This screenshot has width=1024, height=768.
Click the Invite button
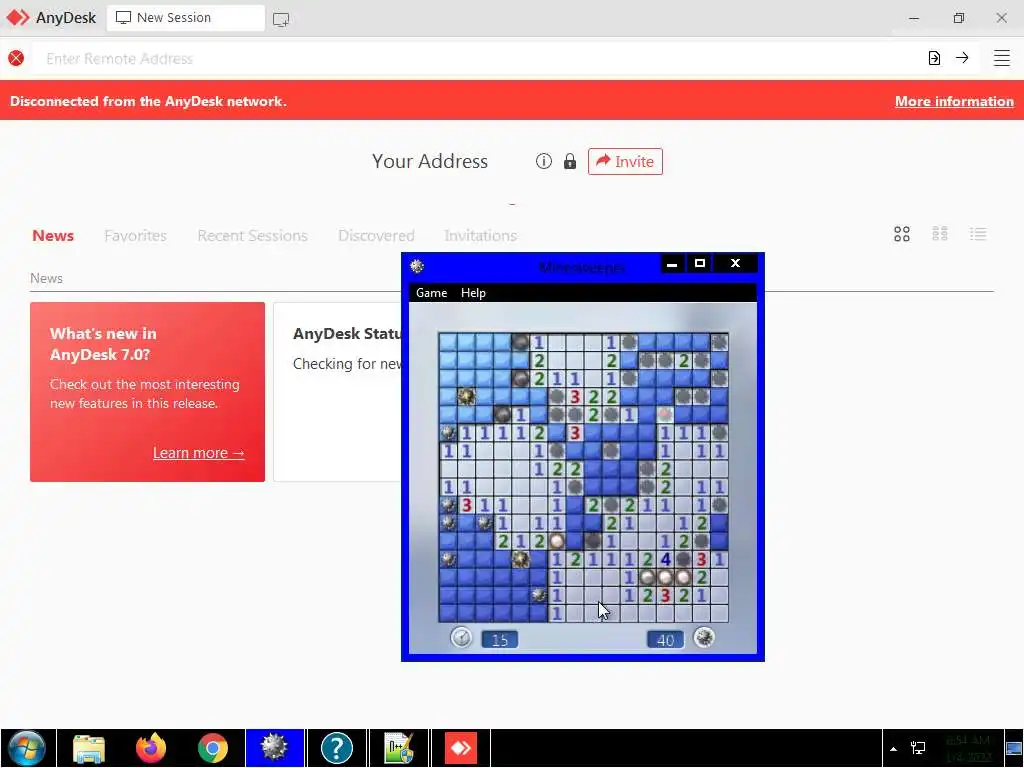pyautogui.click(x=625, y=161)
